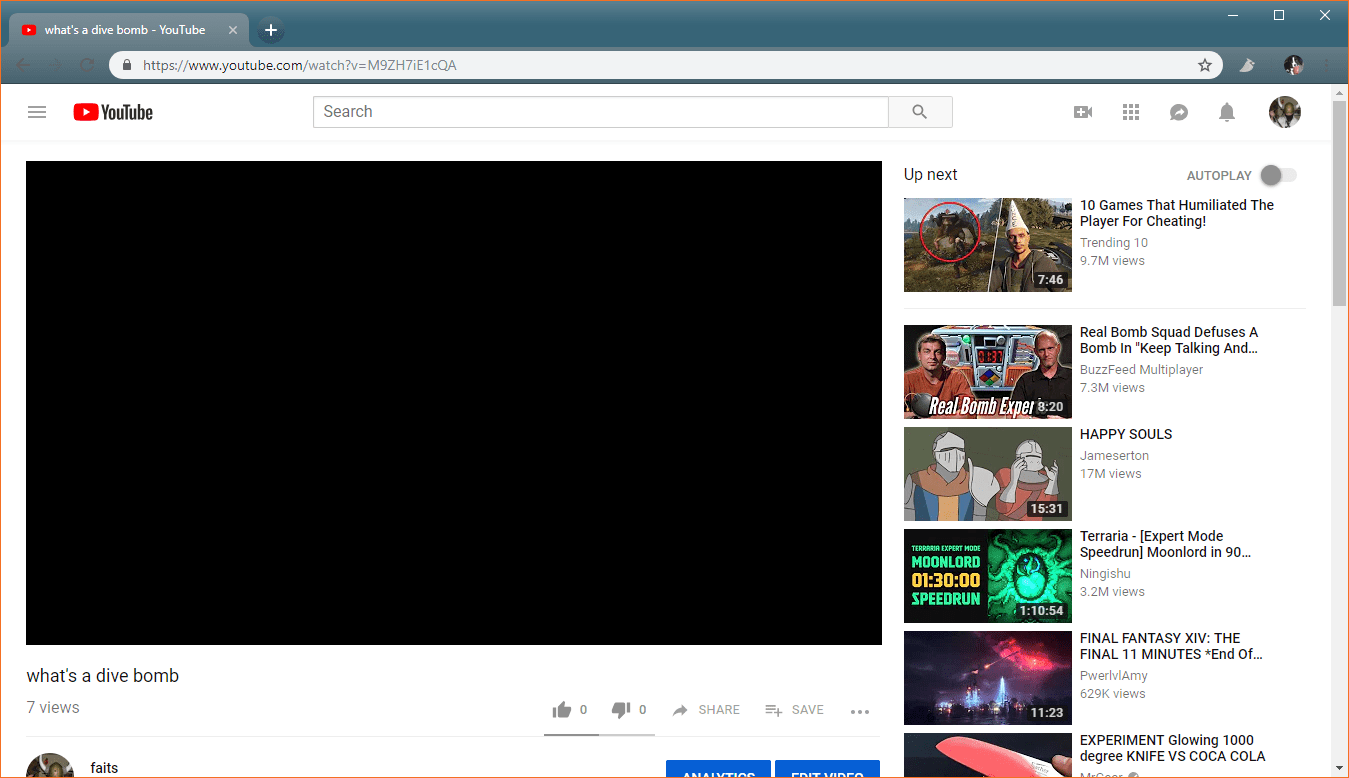This screenshot has width=1349, height=778.
Task: Click the back navigation arrow
Action: coord(23,65)
